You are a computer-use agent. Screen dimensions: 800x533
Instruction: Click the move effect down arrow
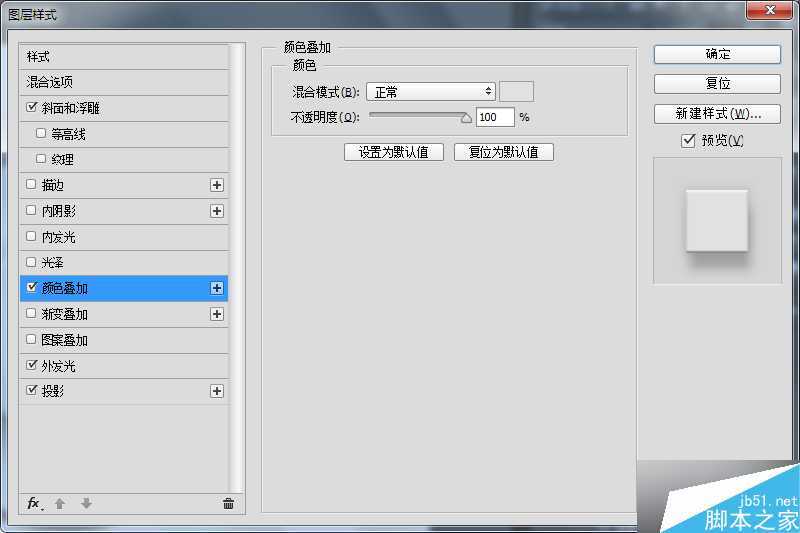[x=86, y=503]
